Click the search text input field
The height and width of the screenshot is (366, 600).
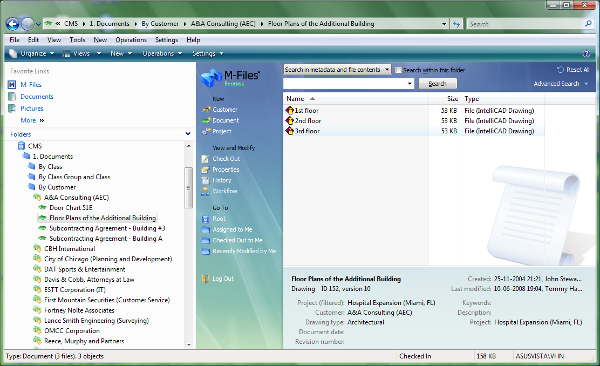[x=344, y=83]
